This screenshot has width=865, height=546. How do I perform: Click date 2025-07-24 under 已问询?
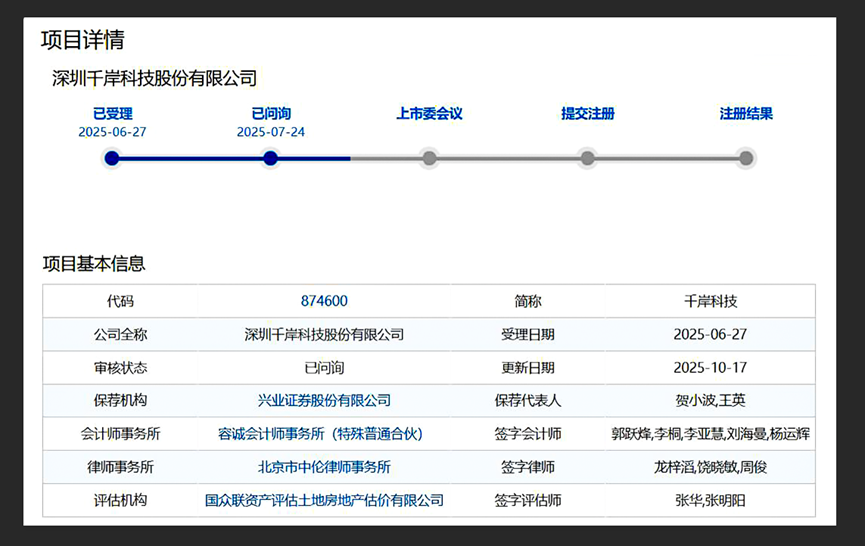pos(270,132)
